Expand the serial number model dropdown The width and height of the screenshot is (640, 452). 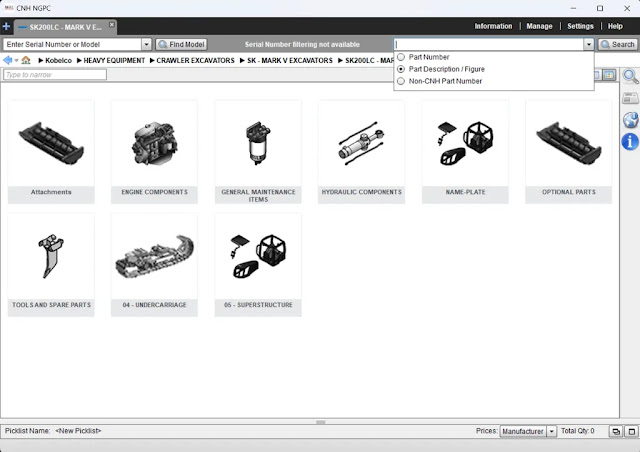point(147,44)
